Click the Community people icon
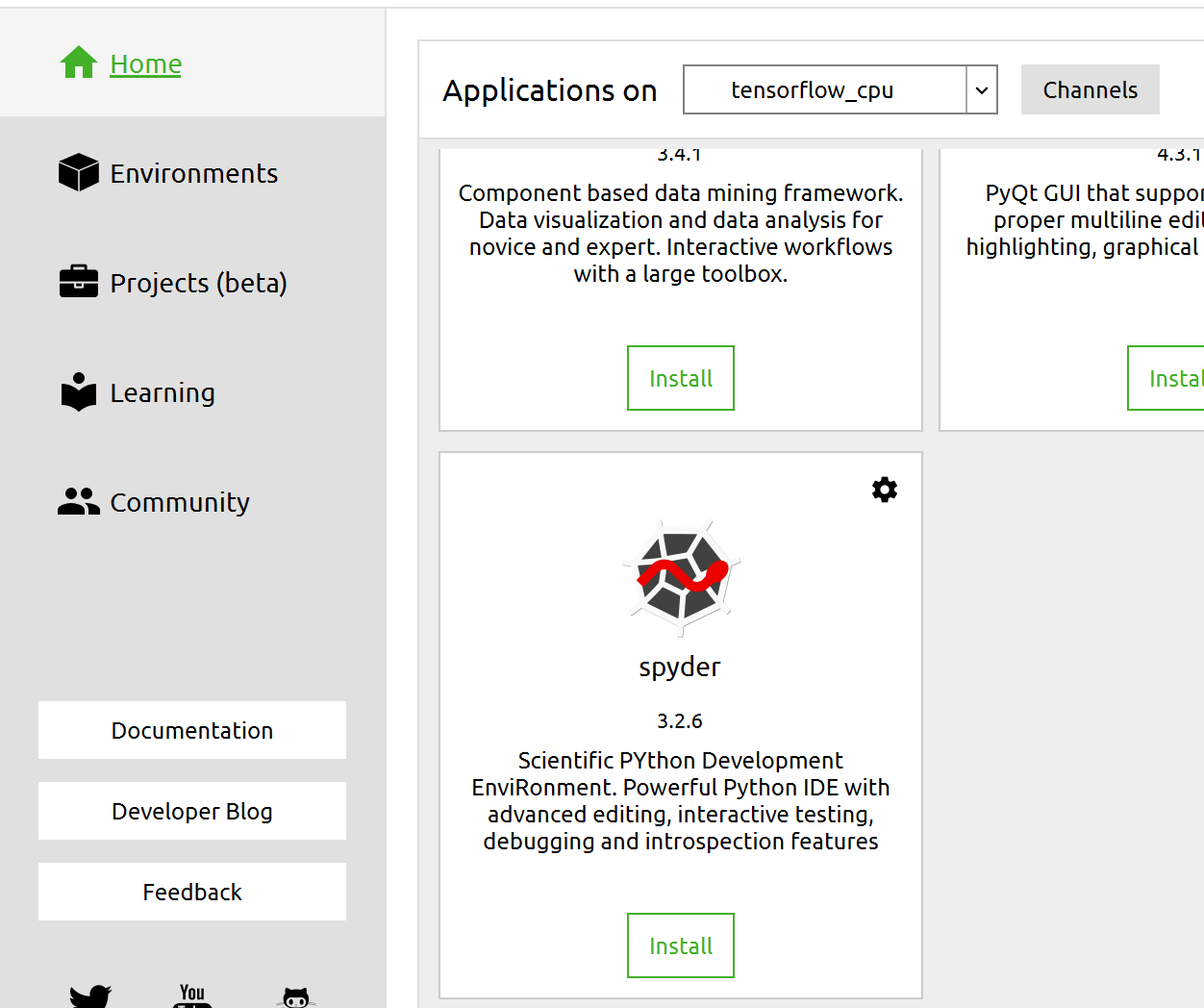Viewport: 1204px width, 1008px height. click(79, 501)
